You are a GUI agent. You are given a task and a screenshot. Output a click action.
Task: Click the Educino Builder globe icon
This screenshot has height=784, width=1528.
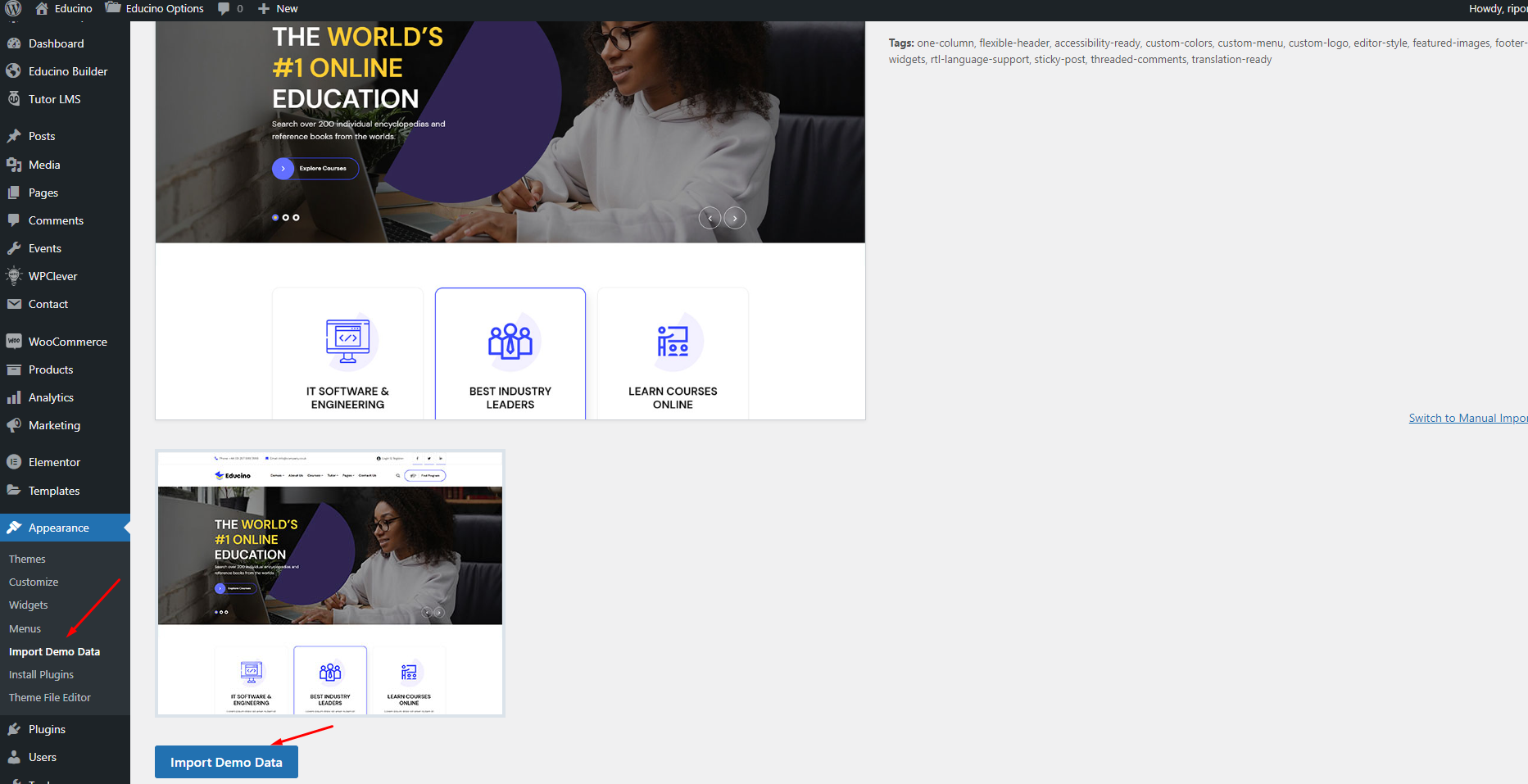coord(14,71)
